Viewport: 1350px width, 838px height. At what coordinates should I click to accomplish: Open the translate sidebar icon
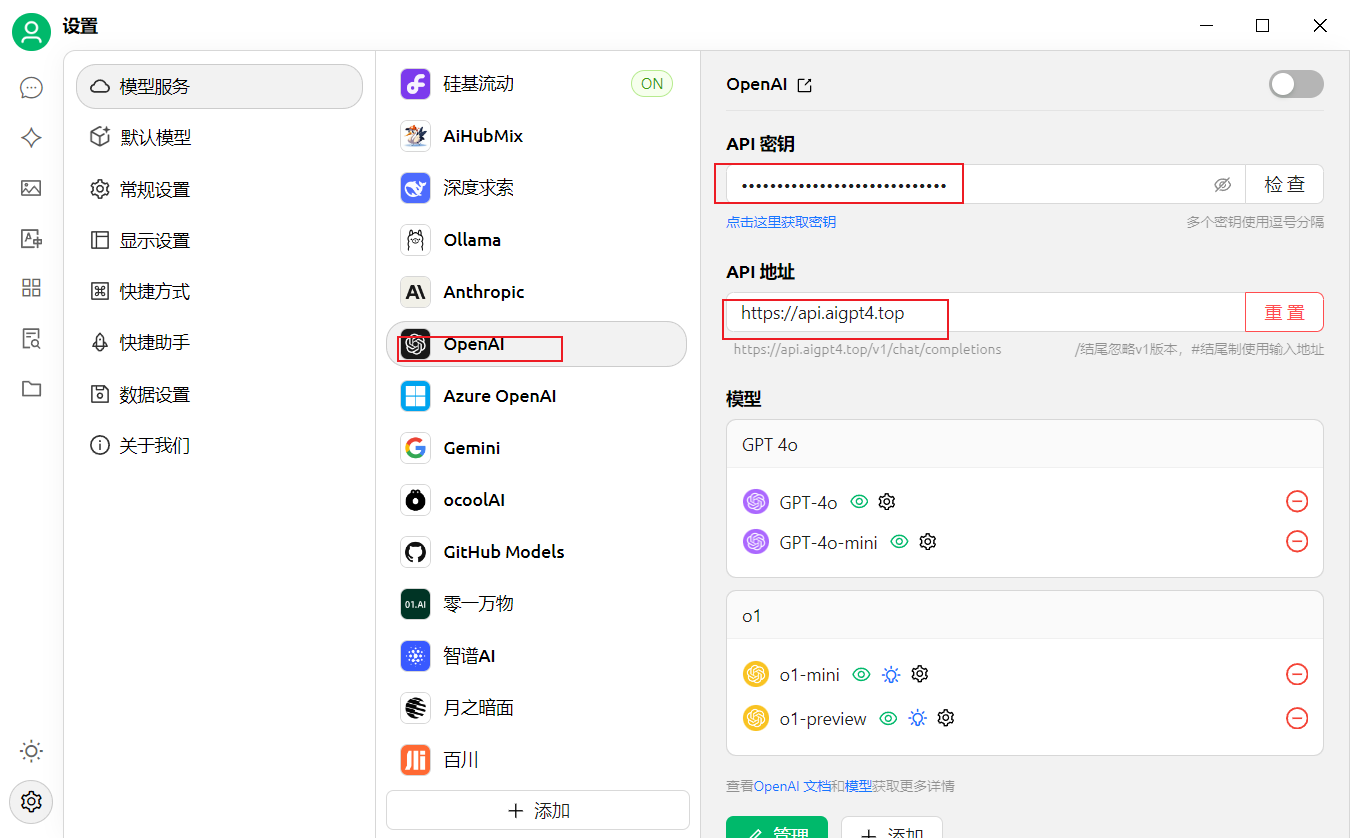coord(31,238)
